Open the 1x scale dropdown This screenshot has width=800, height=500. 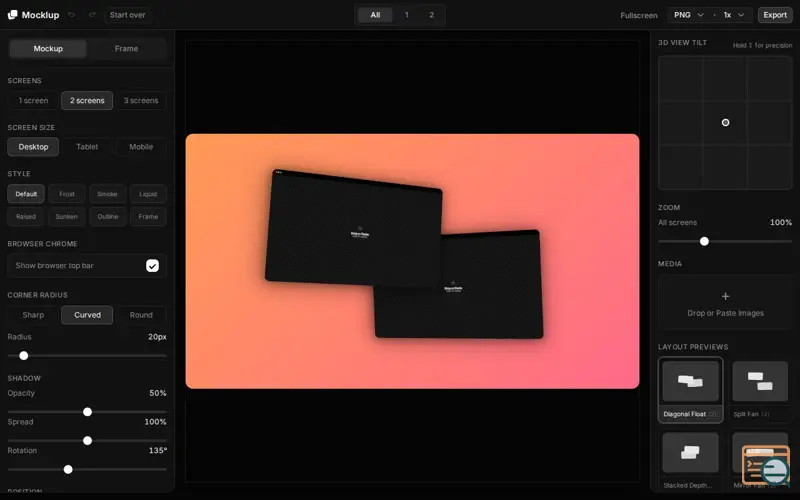tap(734, 15)
